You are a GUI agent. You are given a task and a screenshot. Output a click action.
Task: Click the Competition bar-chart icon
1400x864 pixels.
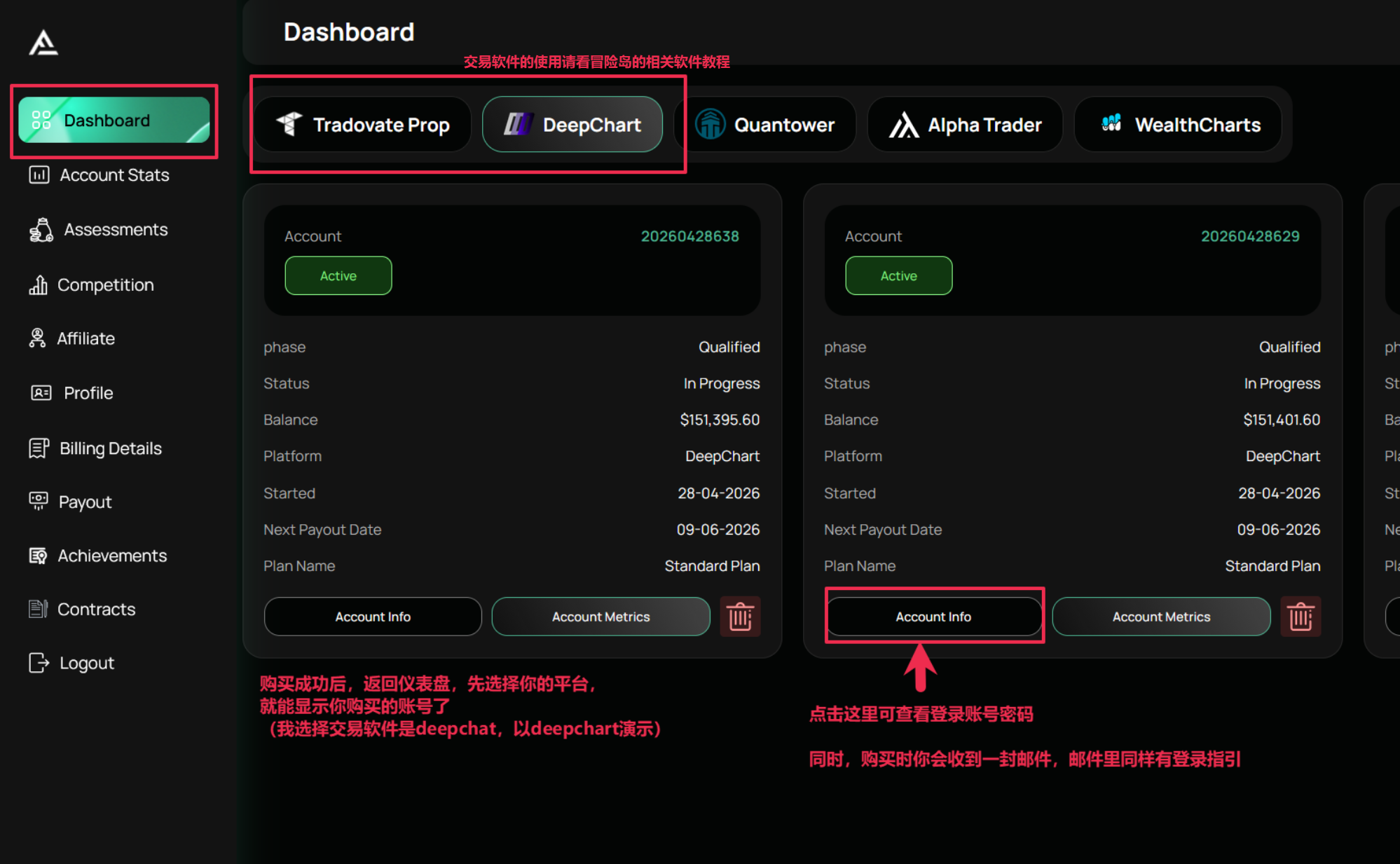point(38,285)
